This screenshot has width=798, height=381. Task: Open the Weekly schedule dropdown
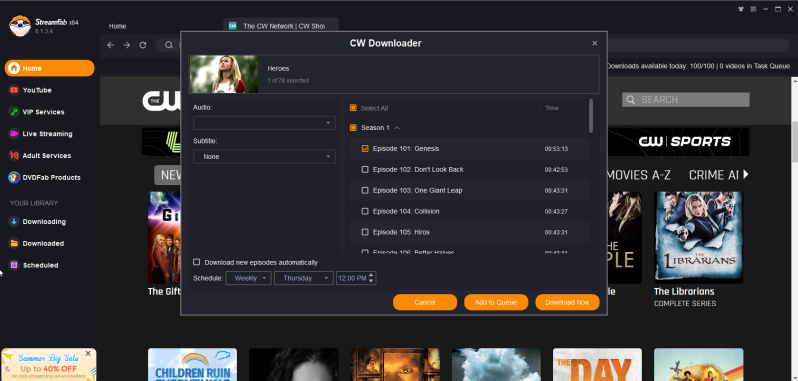248,278
